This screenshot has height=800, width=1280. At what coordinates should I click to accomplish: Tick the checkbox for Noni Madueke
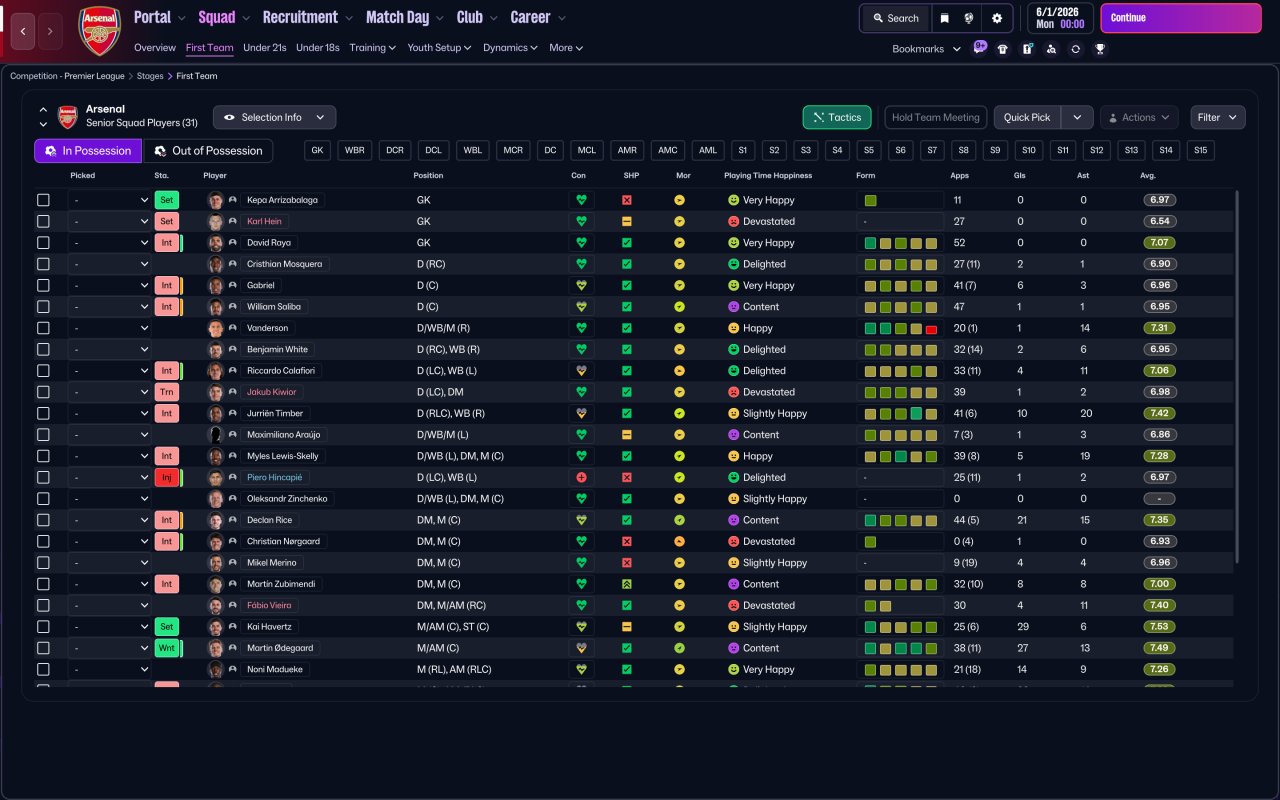43,670
